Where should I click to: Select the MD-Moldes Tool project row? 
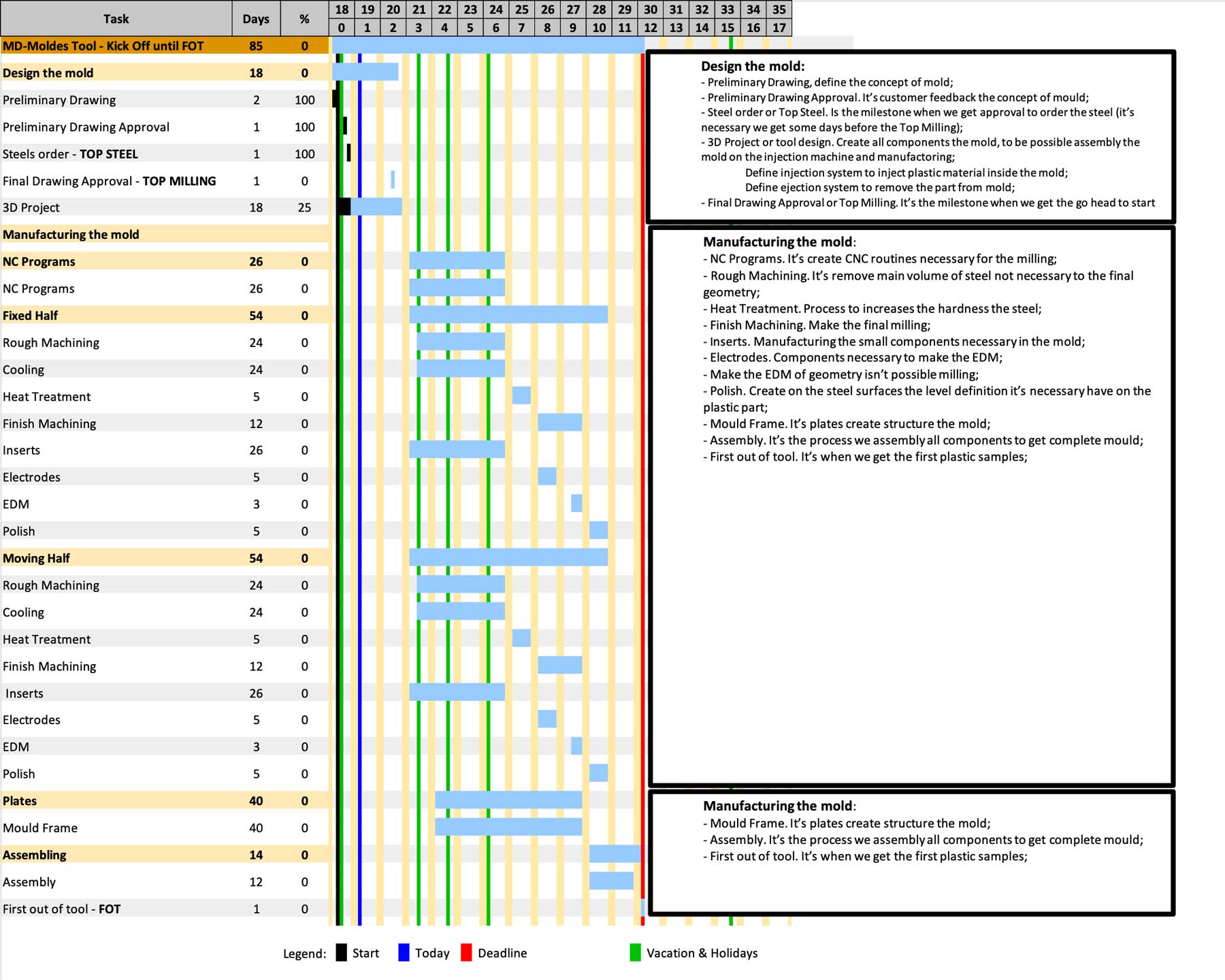103,46
